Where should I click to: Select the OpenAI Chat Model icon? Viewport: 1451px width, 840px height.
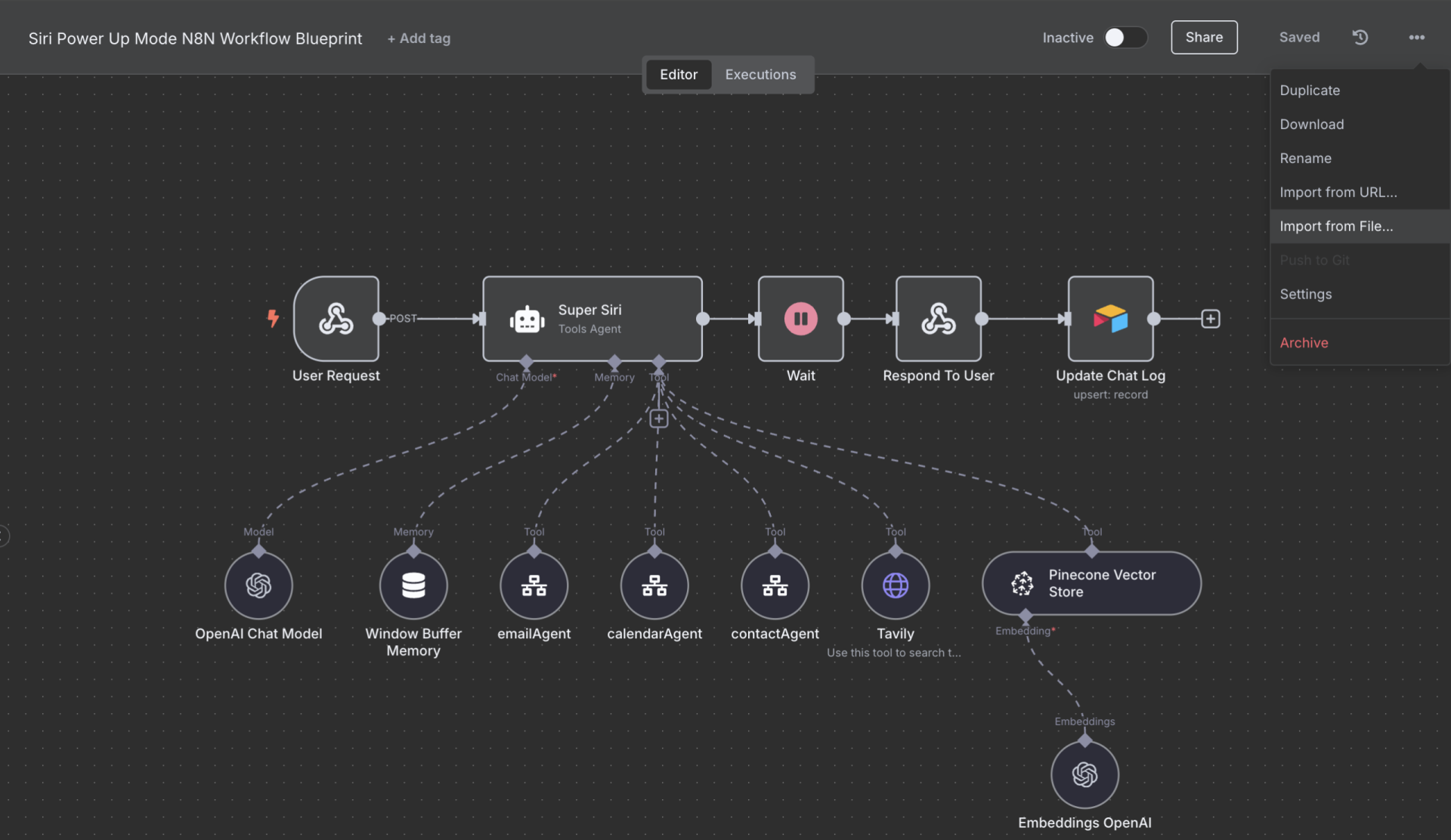[258, 585]
